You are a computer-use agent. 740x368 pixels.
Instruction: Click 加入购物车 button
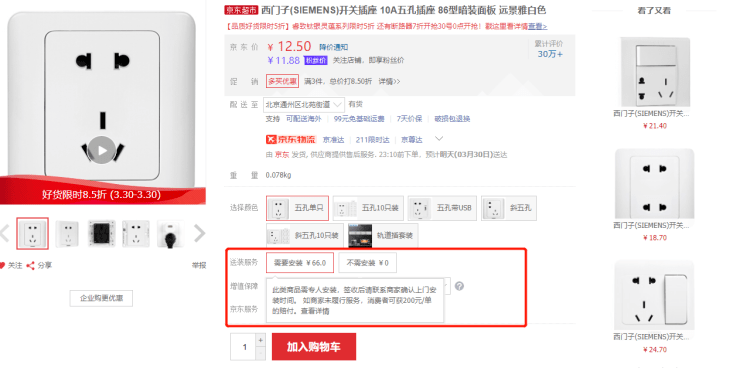click(314, 347)
